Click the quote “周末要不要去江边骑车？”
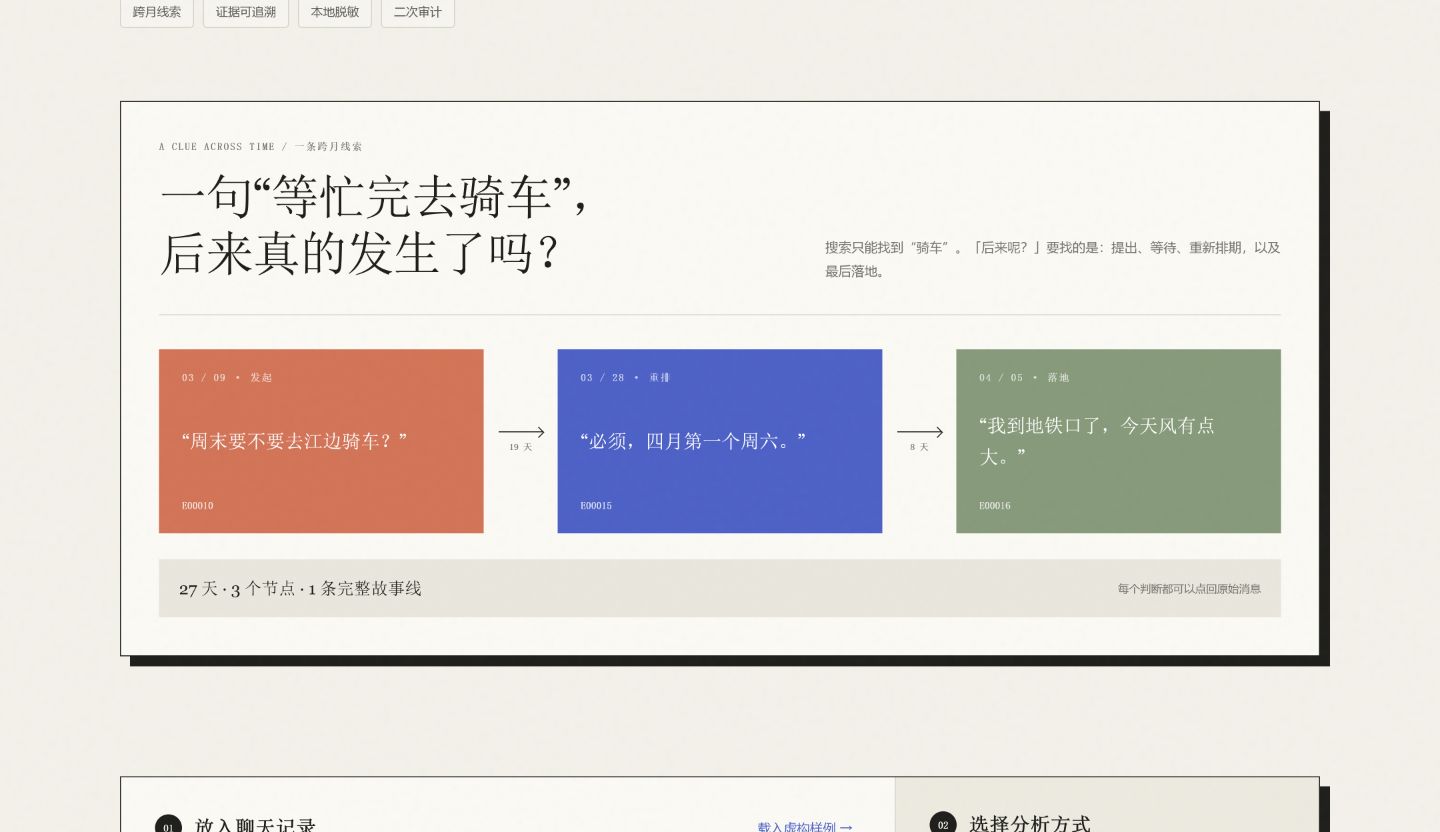Screen dimensions: 1440x832 [x=295, y=441]
